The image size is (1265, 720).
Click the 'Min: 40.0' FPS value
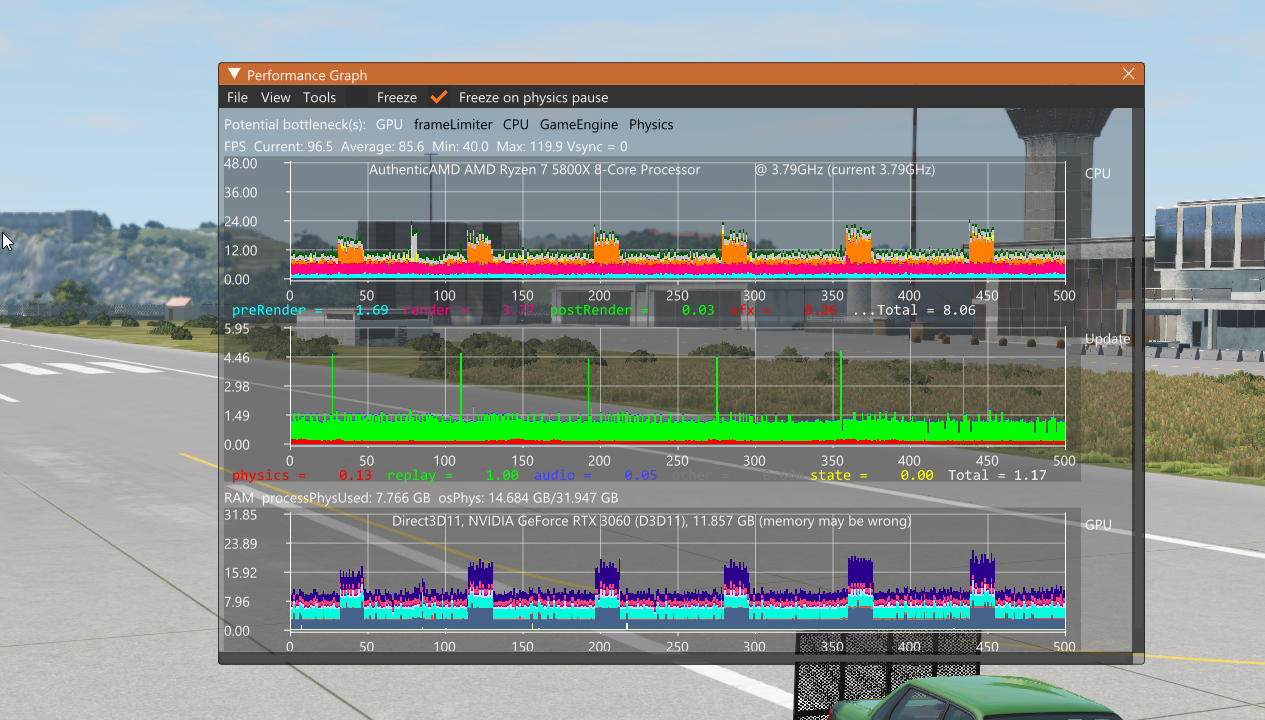(460, 146)
